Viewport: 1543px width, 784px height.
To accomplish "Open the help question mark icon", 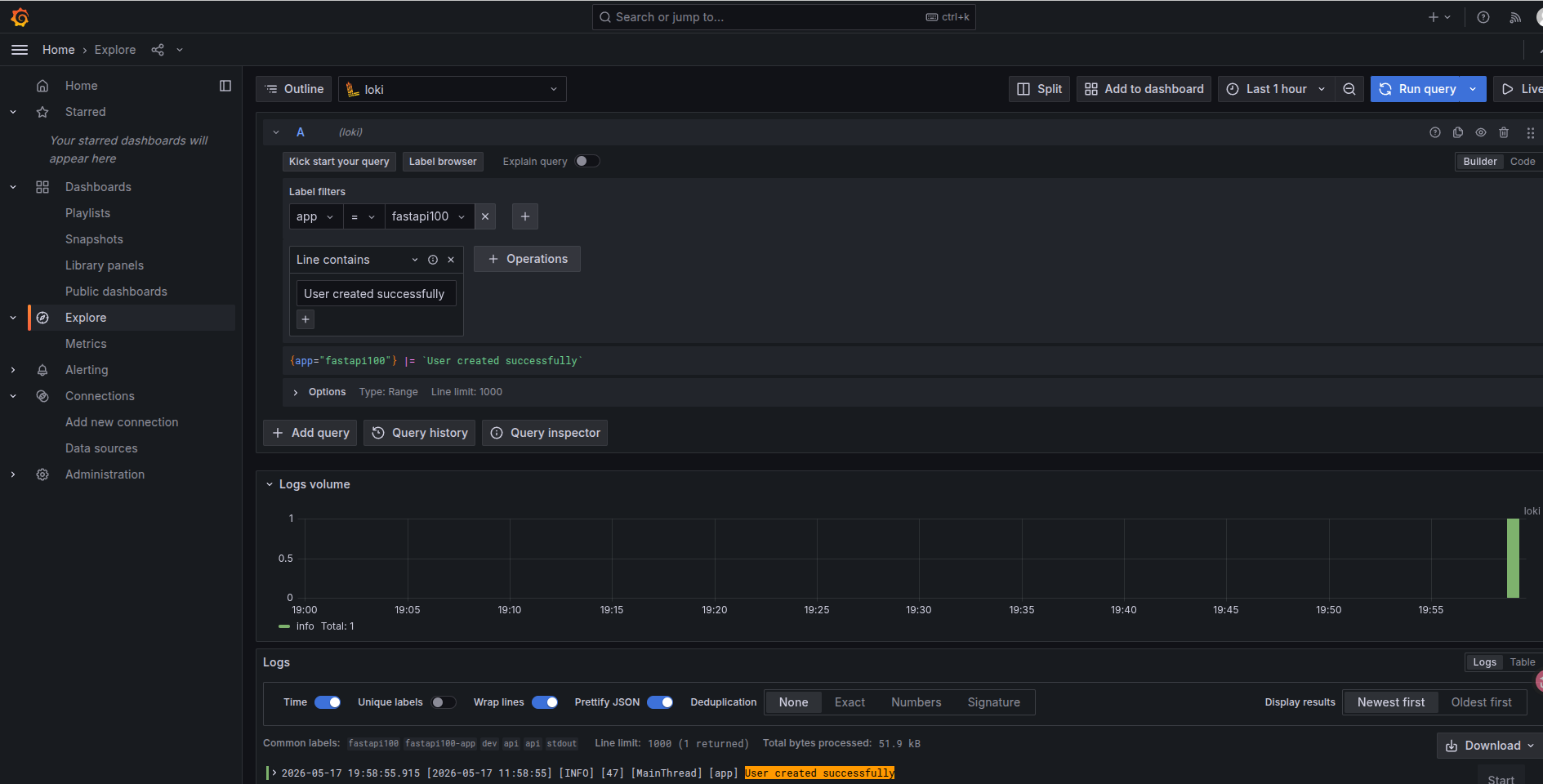I will pos(1483,17).
